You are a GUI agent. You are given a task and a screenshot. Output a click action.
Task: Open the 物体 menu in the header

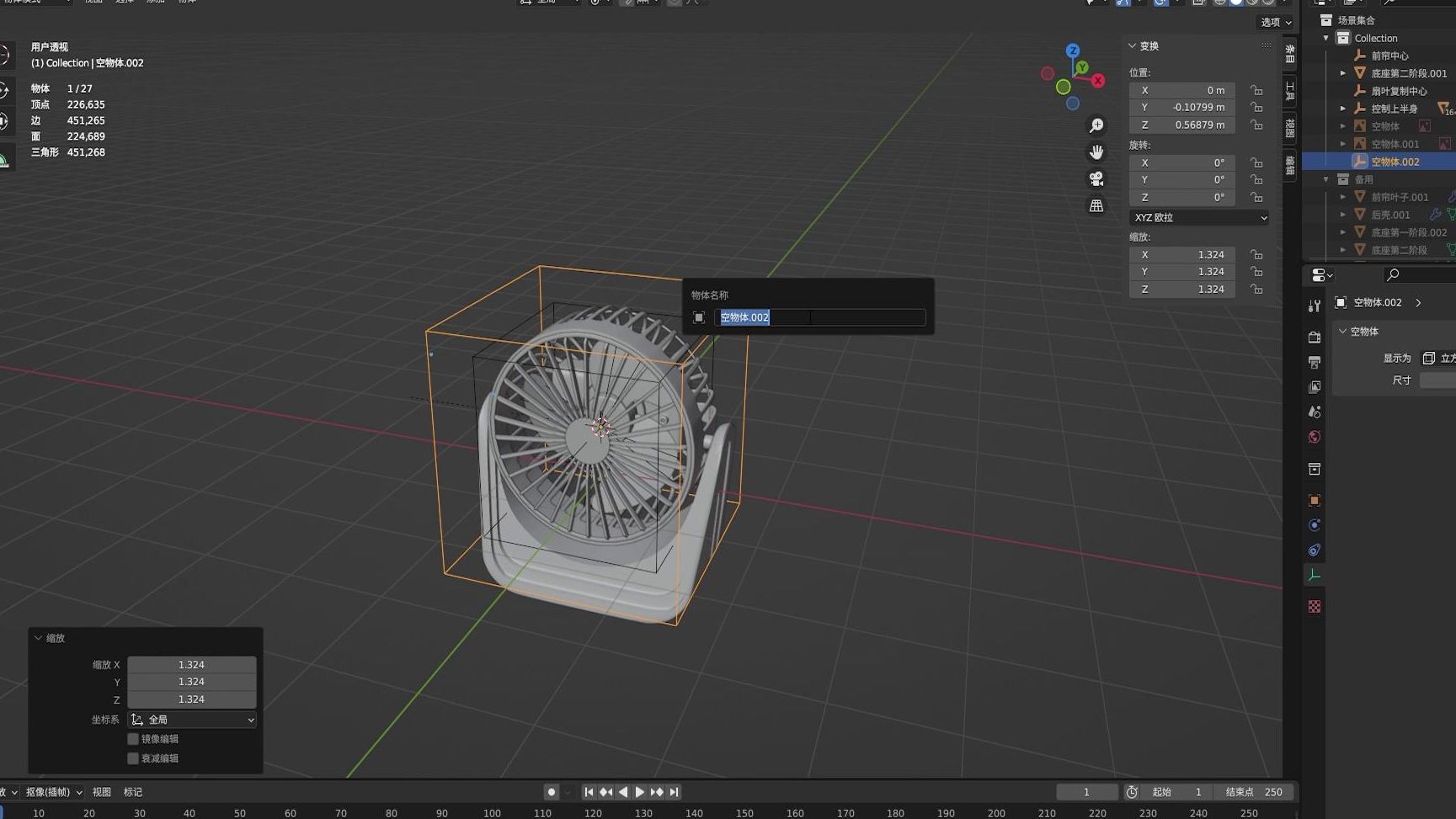click(x=187, y=3)
